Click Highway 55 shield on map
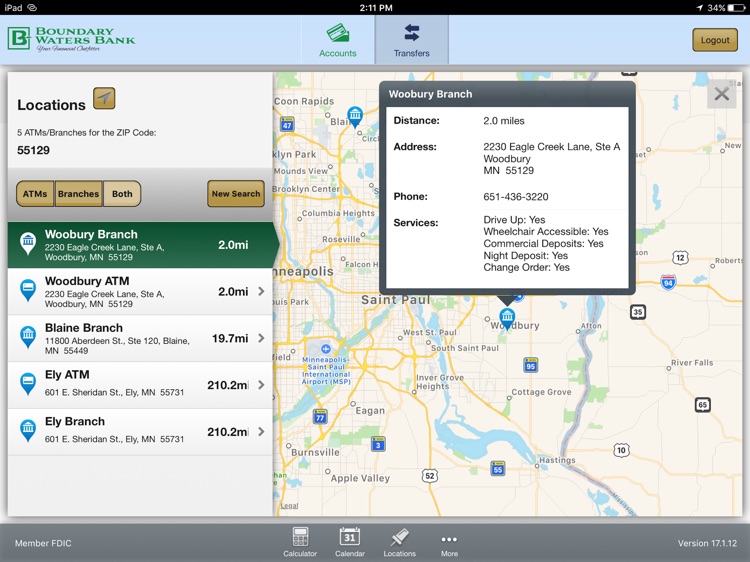 coord(498,468)
